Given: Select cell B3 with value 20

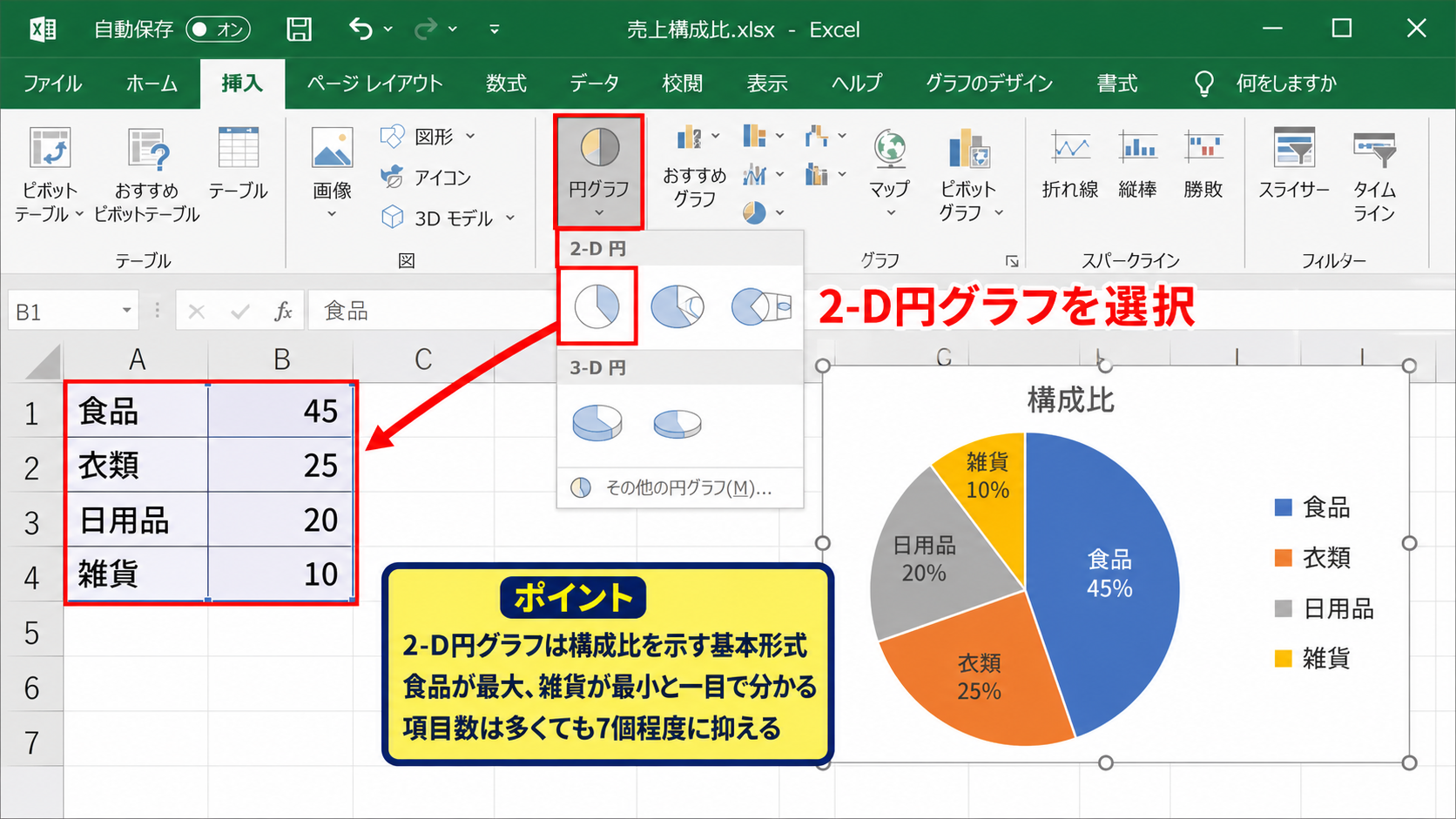Looking at the screenshot, I should [x=280, y=520].
